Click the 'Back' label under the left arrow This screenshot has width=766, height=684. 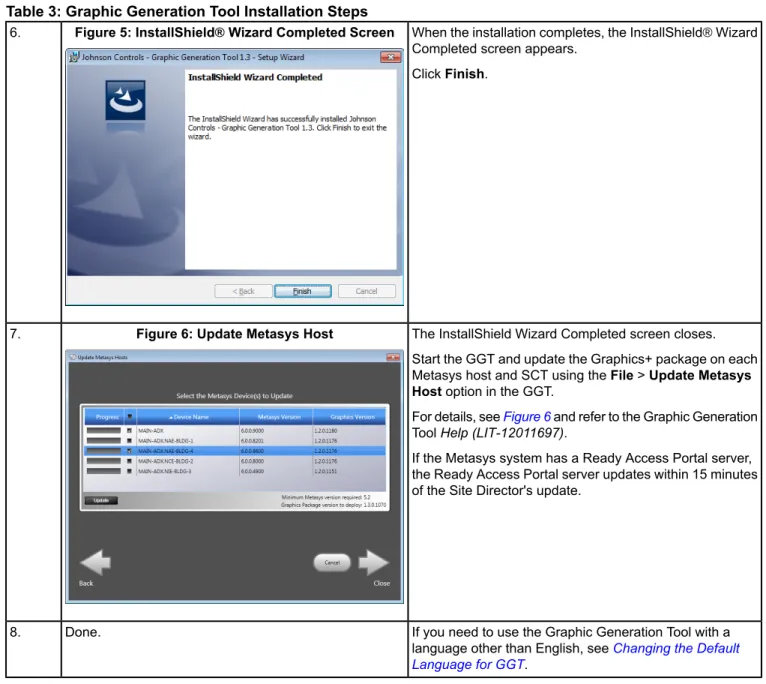coord(86,583)
